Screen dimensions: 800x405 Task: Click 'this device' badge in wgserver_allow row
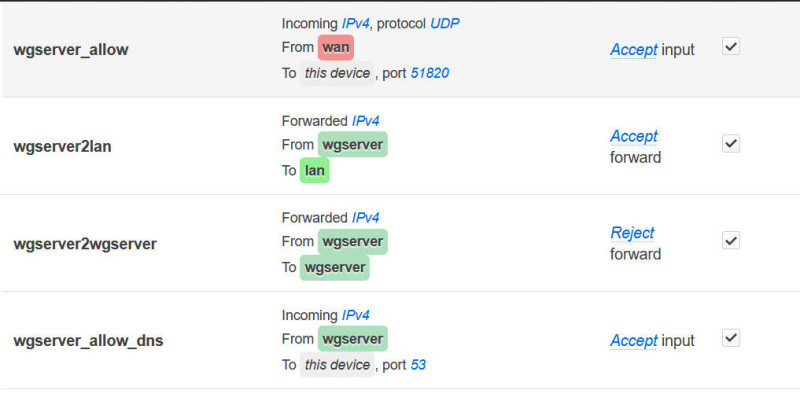pyautogui.click(x=337, y=73)
